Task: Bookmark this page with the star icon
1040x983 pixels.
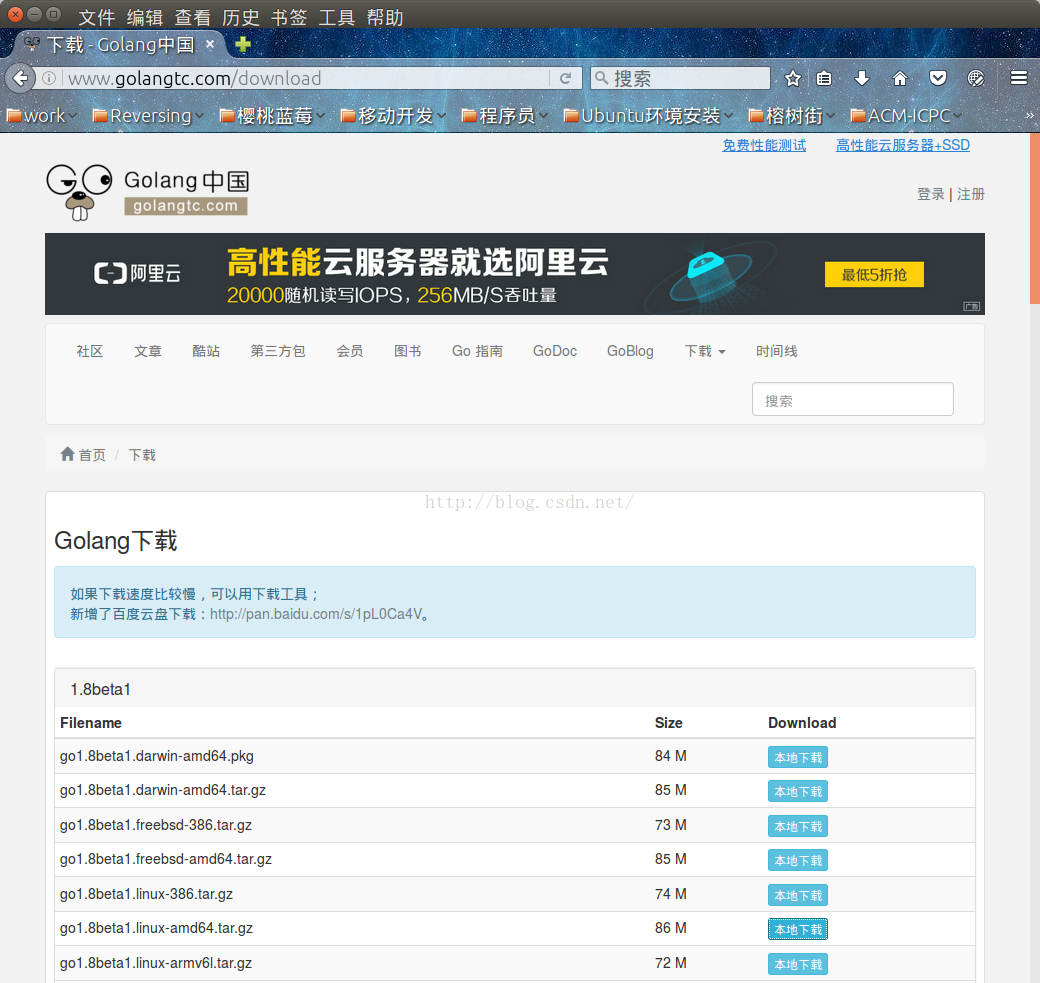Action: tap(792, 78)
